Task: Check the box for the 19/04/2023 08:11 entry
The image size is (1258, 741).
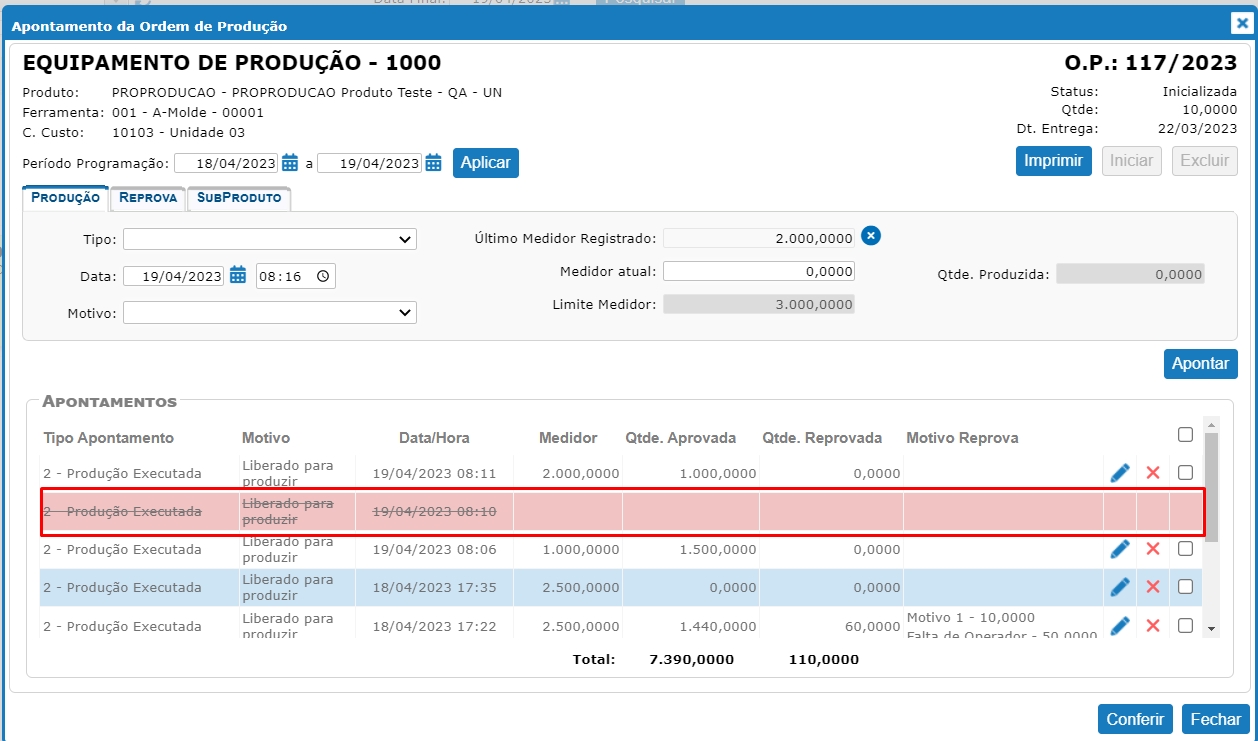Action: point(1185,473)
